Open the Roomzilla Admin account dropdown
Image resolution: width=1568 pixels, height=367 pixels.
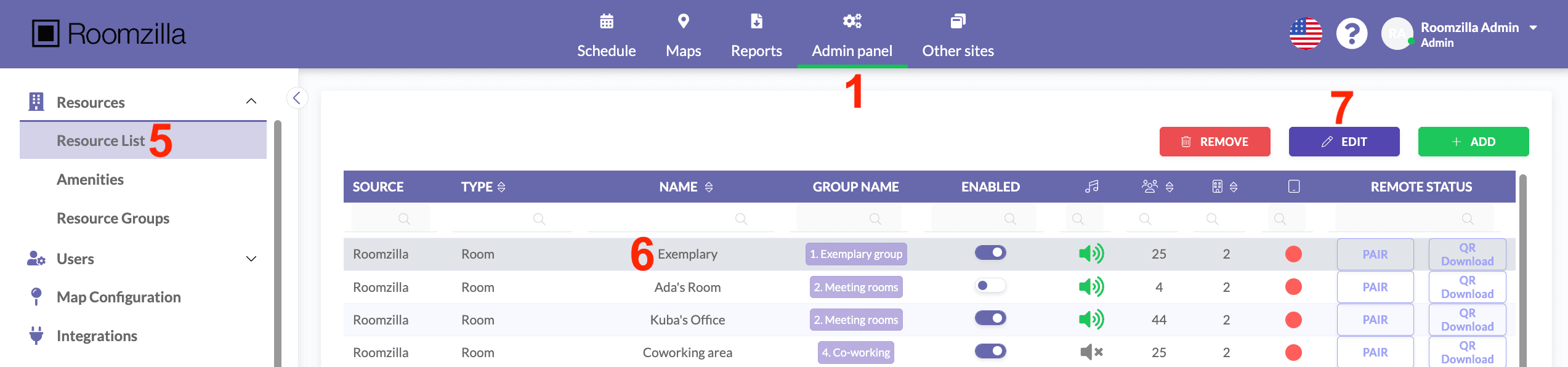pos(1534,28)
